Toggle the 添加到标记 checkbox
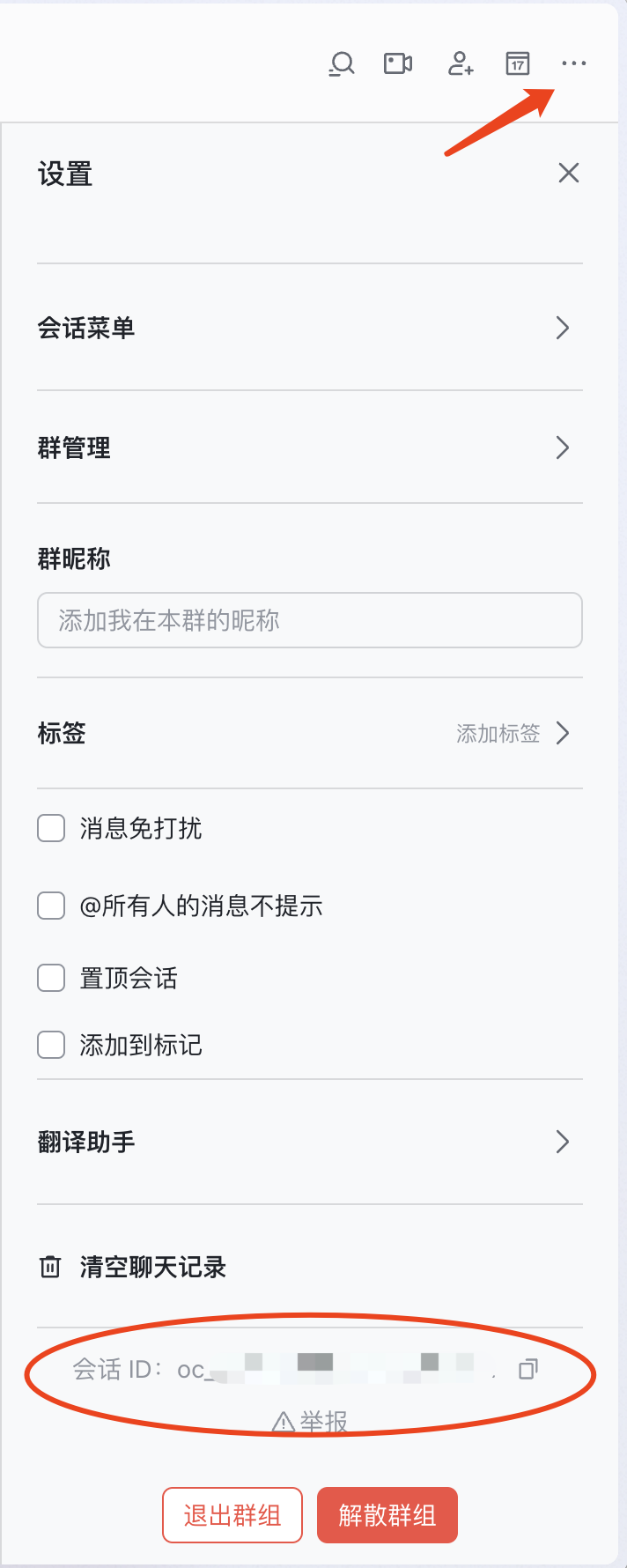This screenshot has height=1568, width=627. point(51,1045)
